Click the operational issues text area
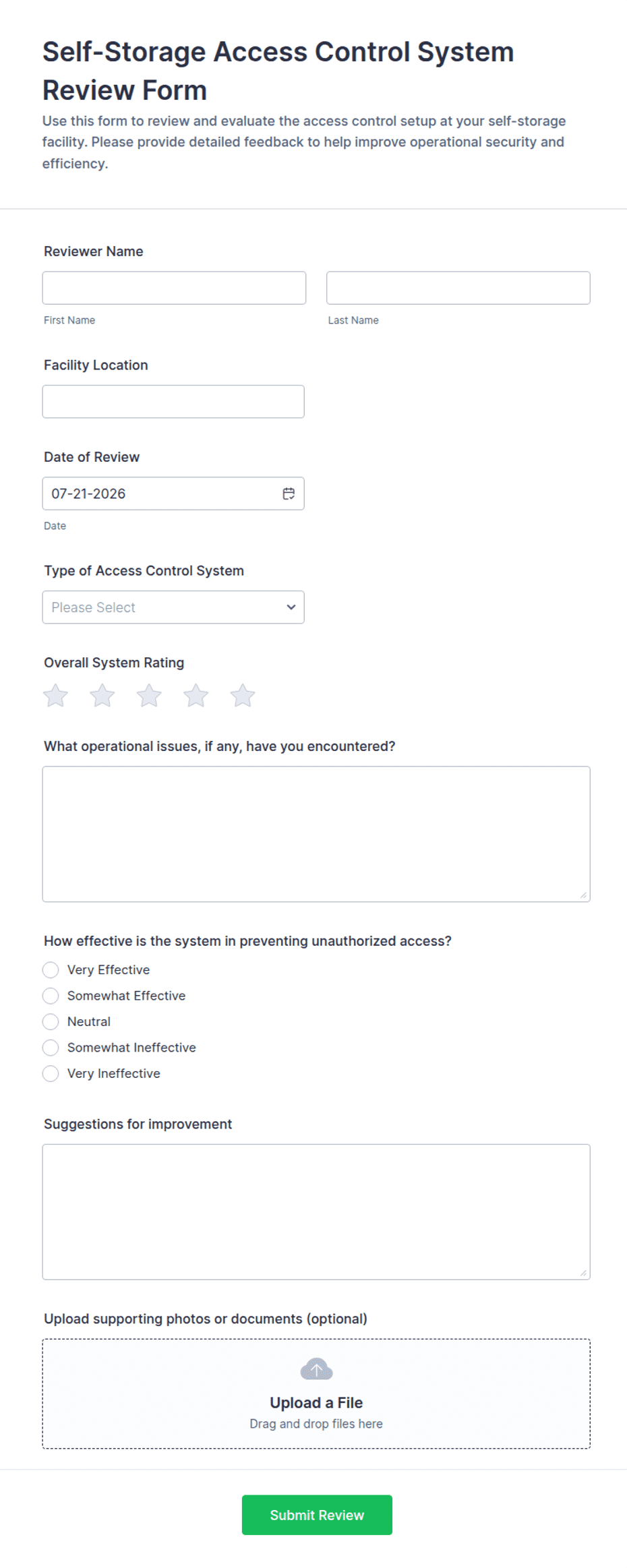The image size is (627, 1568). (316, 834)
